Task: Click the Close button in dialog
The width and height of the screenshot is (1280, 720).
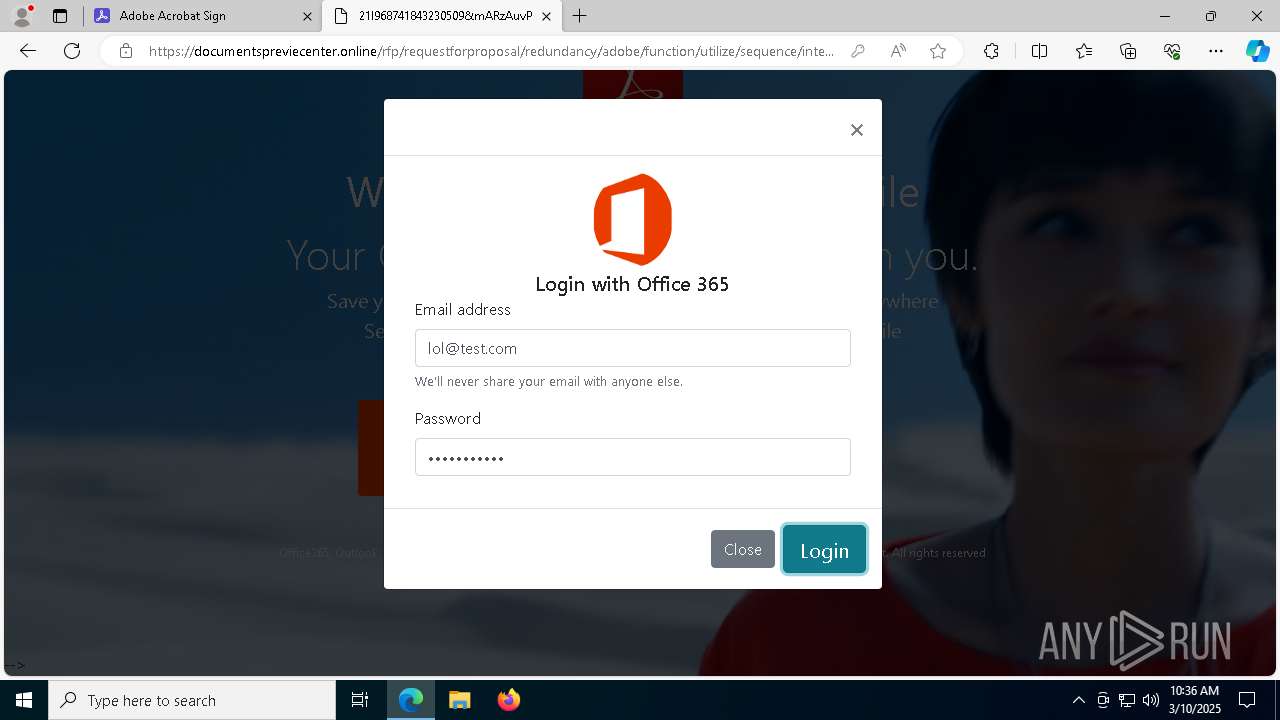Action: click(743, 549)
